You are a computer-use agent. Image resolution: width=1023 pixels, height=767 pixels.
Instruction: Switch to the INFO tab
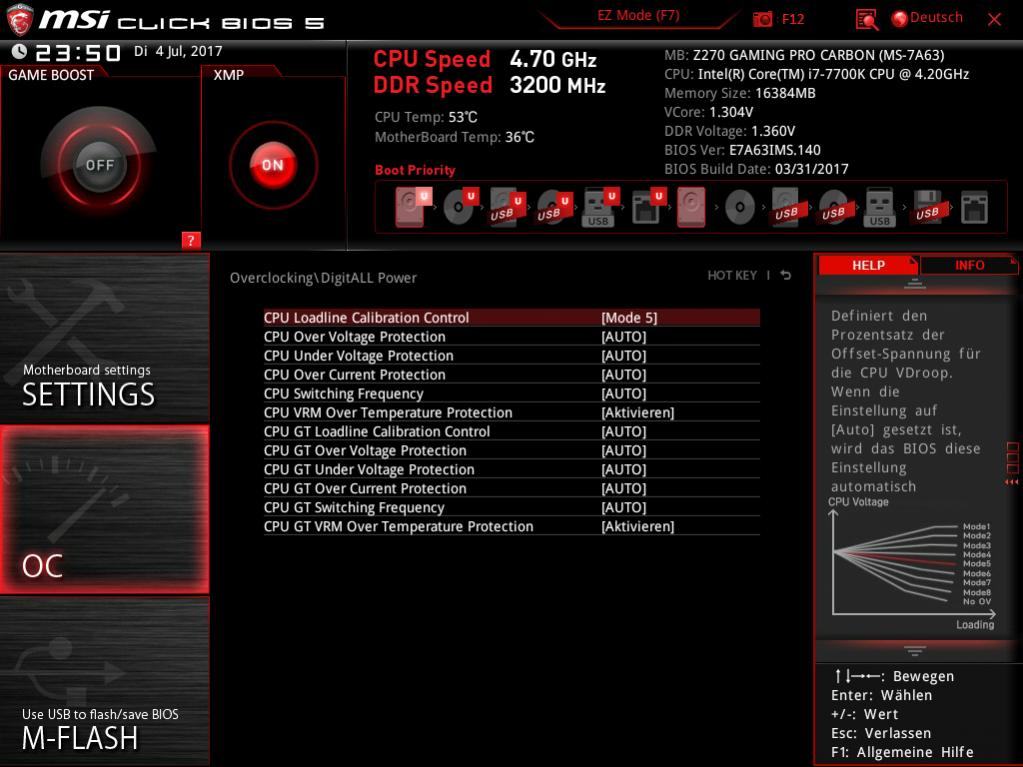click(969, 265)
